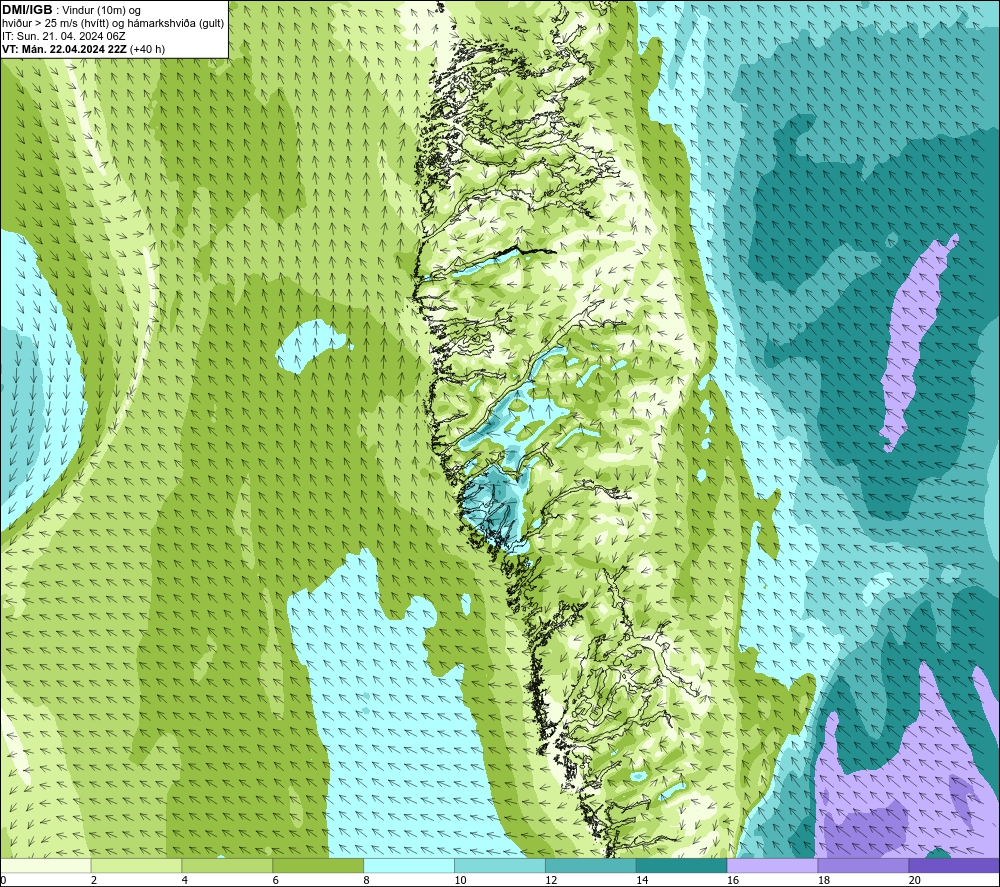The image size is (1000, 887).
Task: Click the '6' label on the color scale
Action: [276, 880]
